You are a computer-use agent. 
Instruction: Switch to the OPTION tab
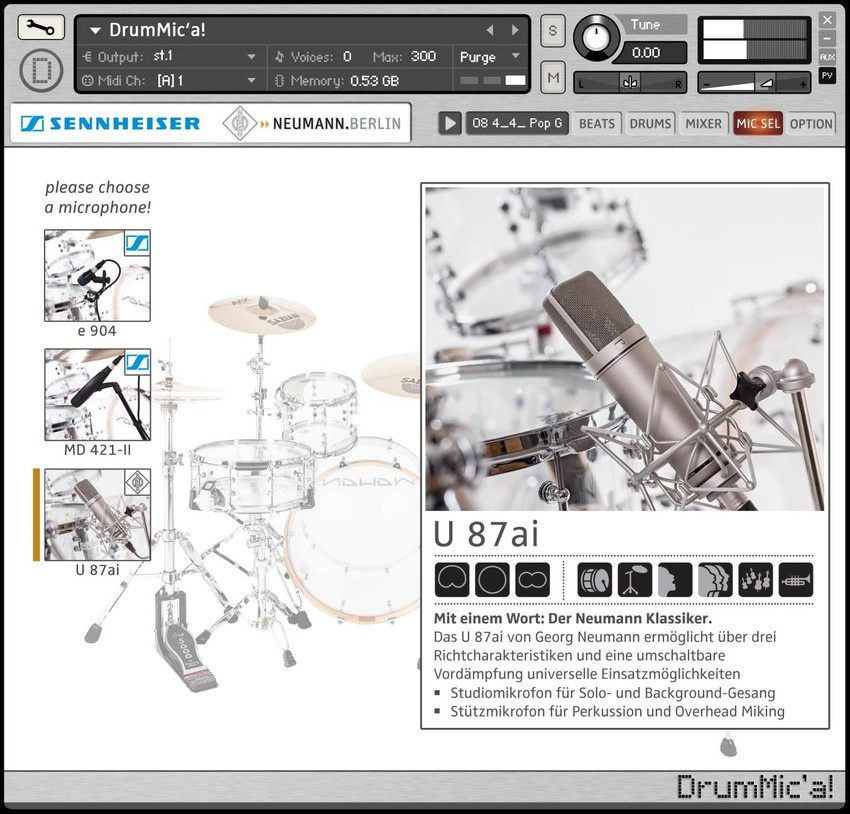(x=811, y=124)
